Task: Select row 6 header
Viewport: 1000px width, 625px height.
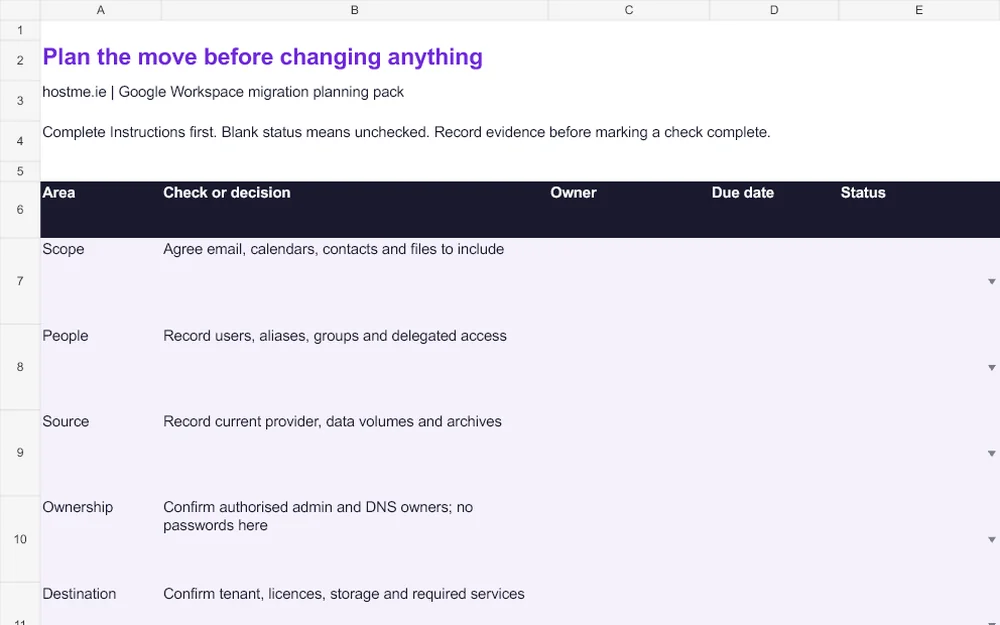Action: [x=20, y=209]
